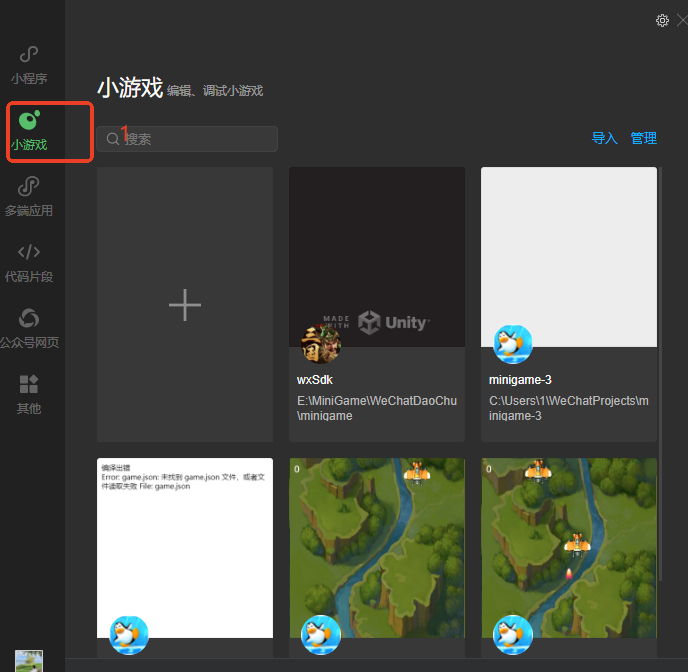
Task: Open the bottom-middle plane game project
Action: tap(377, 547)
